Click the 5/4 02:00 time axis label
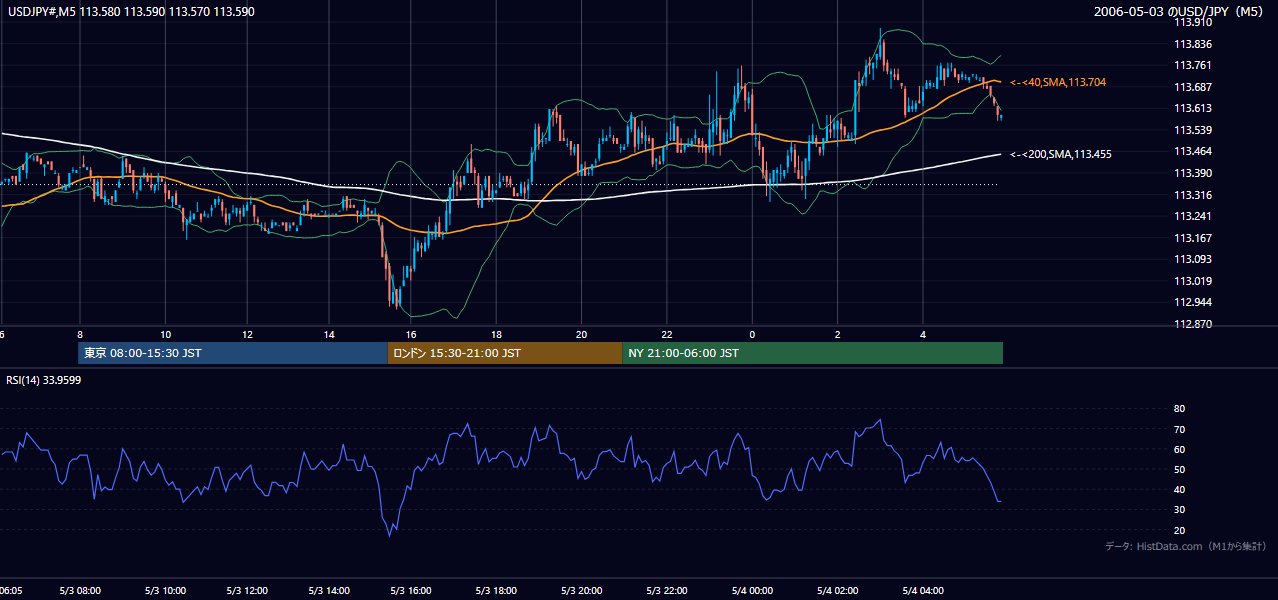 [838, 591]
